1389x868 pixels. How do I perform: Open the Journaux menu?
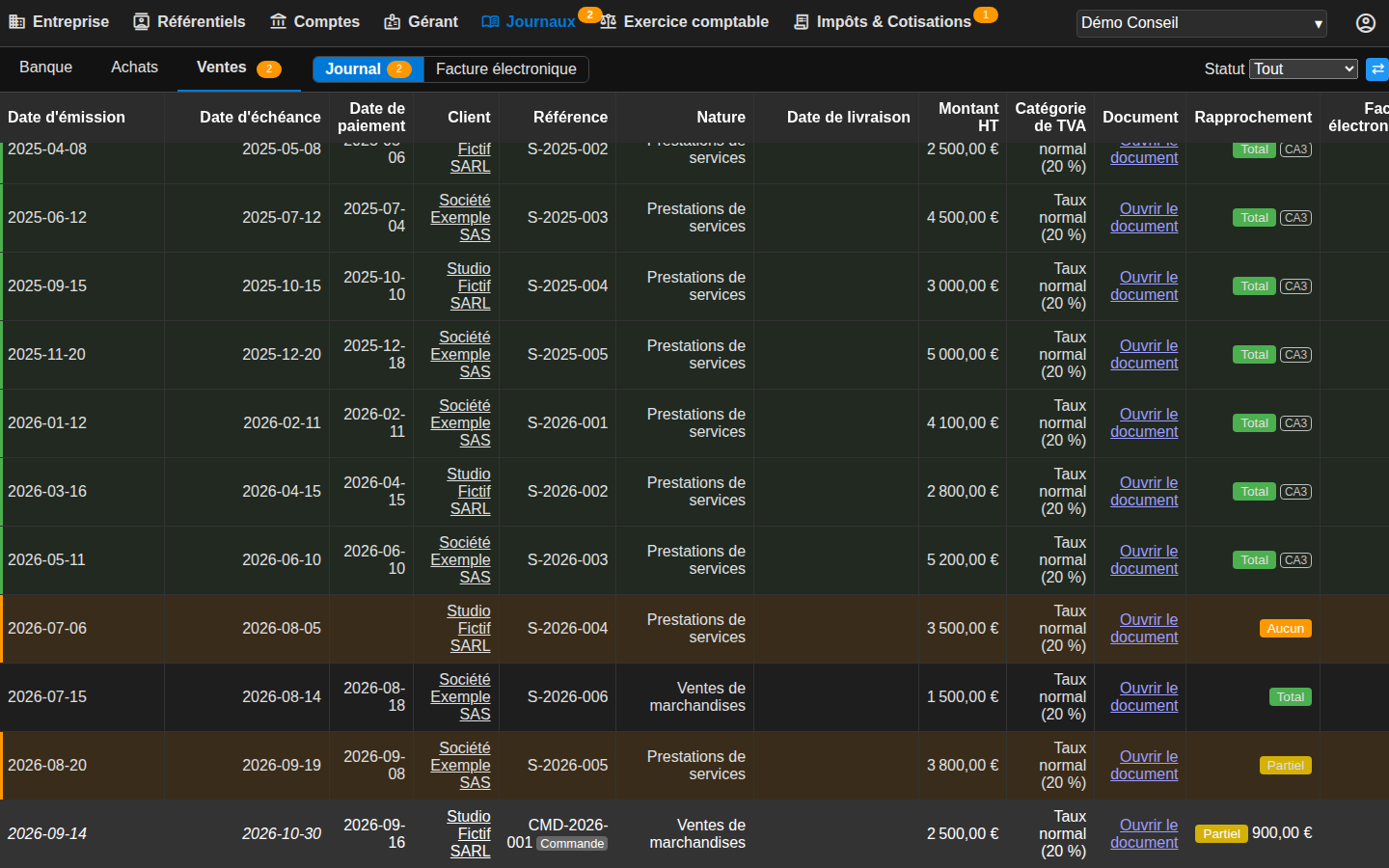[x=529, y=21]
